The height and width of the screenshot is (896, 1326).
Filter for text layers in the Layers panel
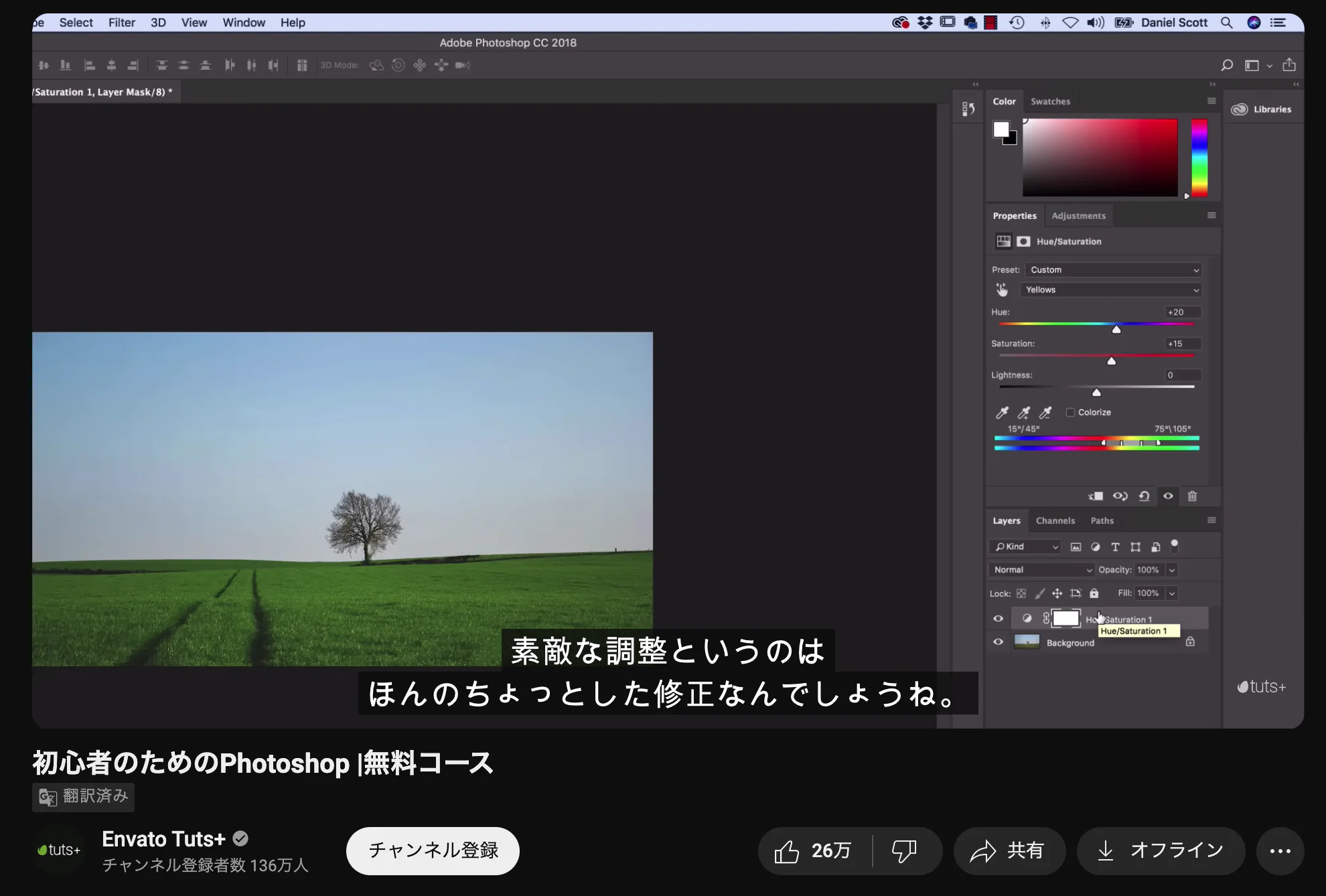tap(1116, 547)
